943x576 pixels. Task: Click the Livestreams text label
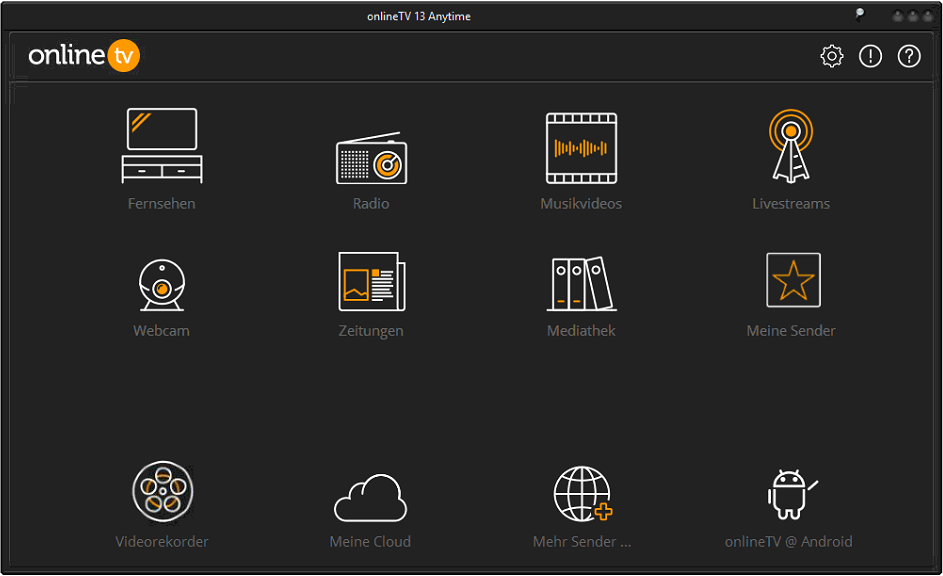(x=791, y=204)
